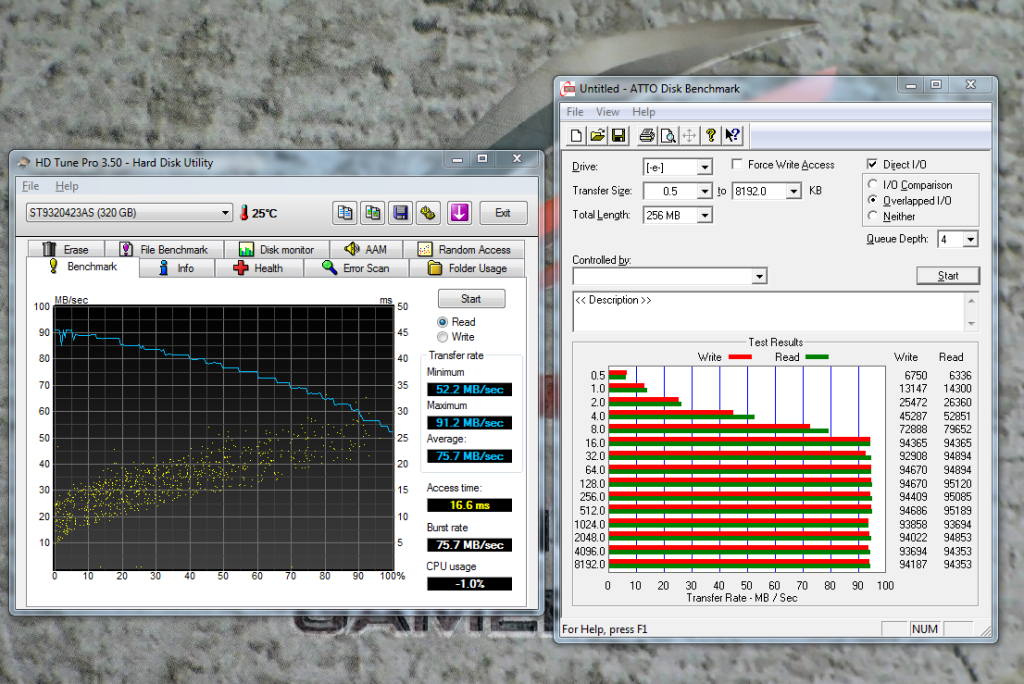Viewport: 1024px width, 684px height.
Task: Select the I/O Comparison radio option
Action: (x=874, y=185)
